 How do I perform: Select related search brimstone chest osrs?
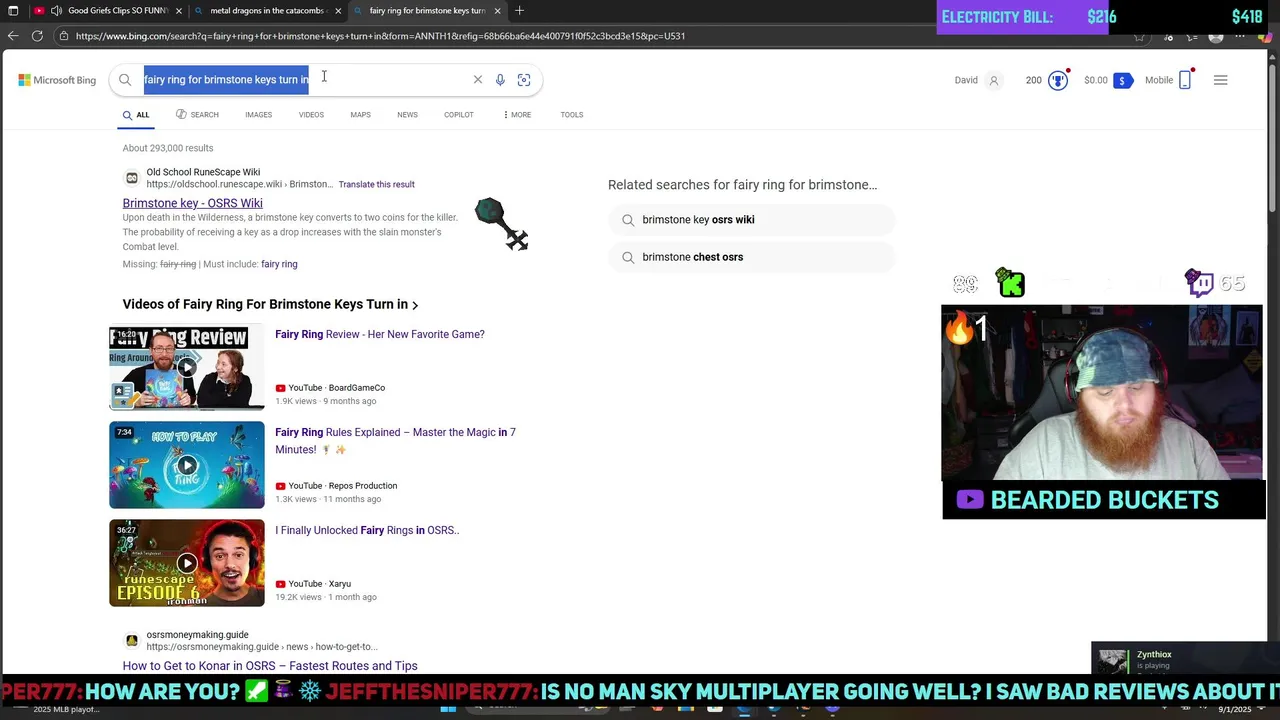(x=751, y=257)
